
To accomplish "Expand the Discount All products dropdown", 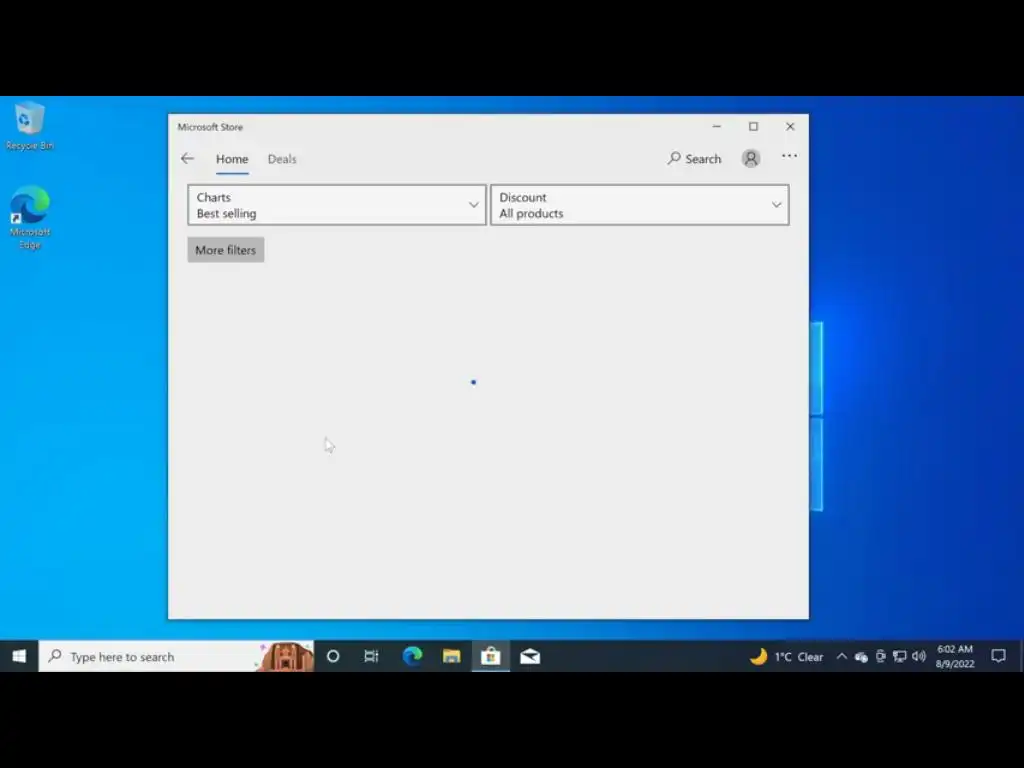I will click(639, 205).
